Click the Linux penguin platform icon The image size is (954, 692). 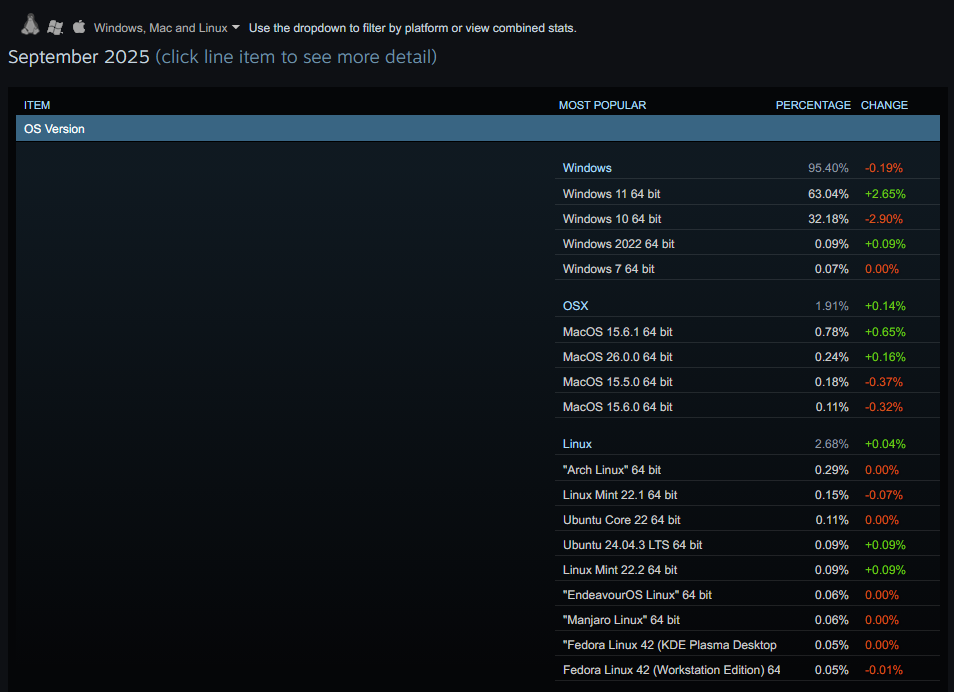click(30, 24)
